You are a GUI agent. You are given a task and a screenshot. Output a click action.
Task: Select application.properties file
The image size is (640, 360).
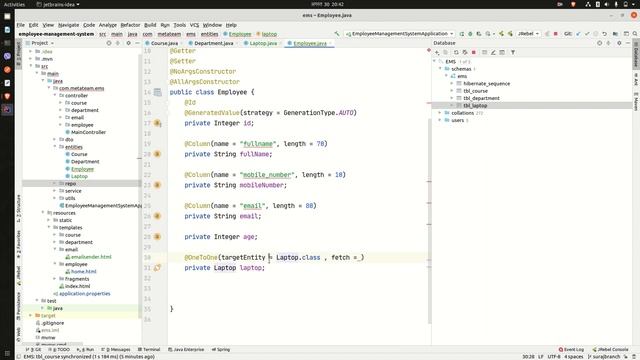pyautogui.click(x=84, y=294)
